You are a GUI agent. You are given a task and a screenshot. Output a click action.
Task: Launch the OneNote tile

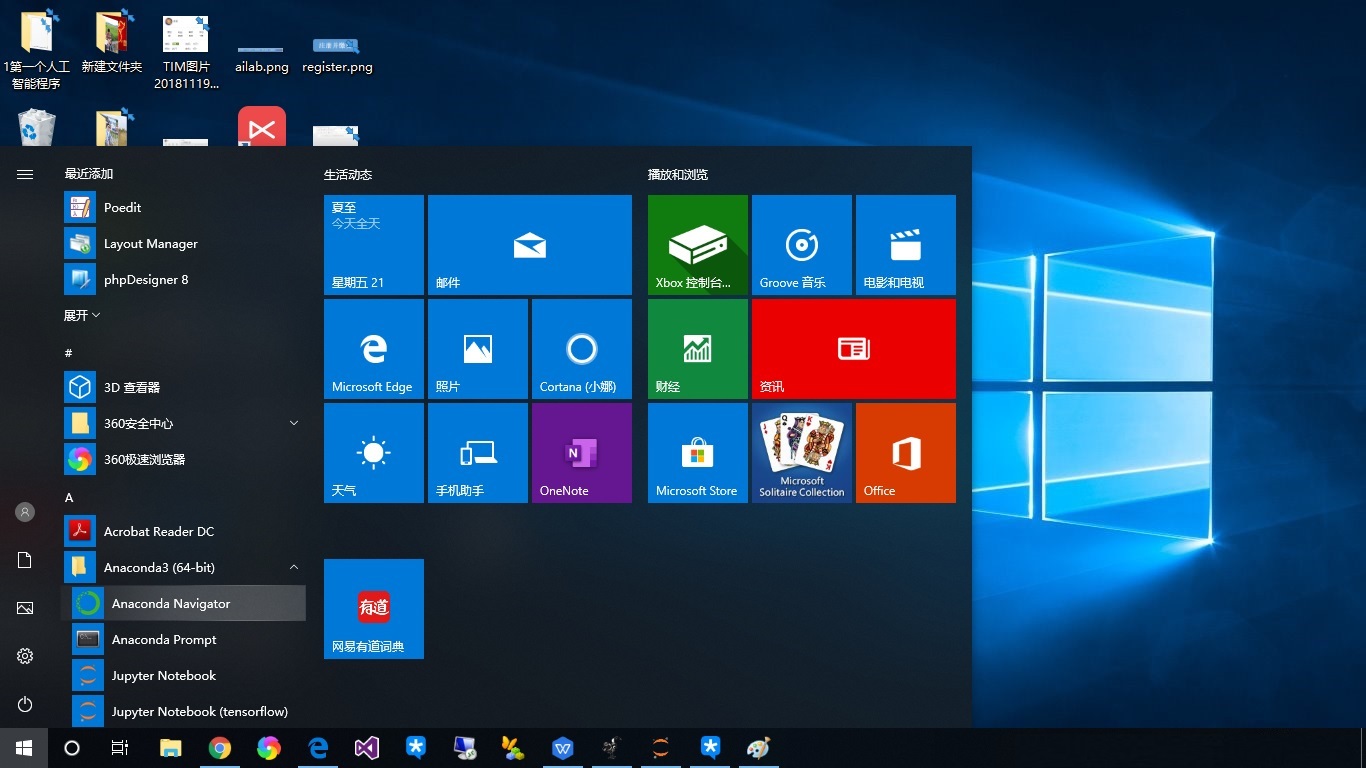click(x=582, y=453)
